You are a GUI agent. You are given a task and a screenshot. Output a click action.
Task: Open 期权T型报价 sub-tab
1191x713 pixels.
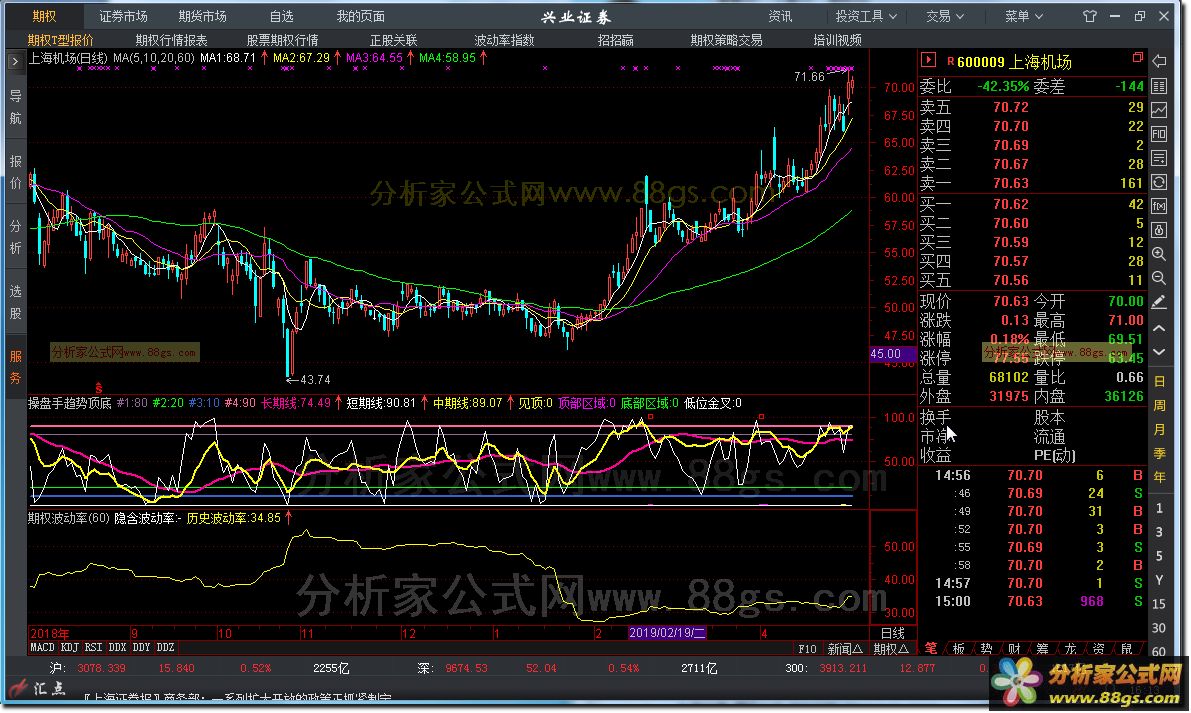click(61, 40)
